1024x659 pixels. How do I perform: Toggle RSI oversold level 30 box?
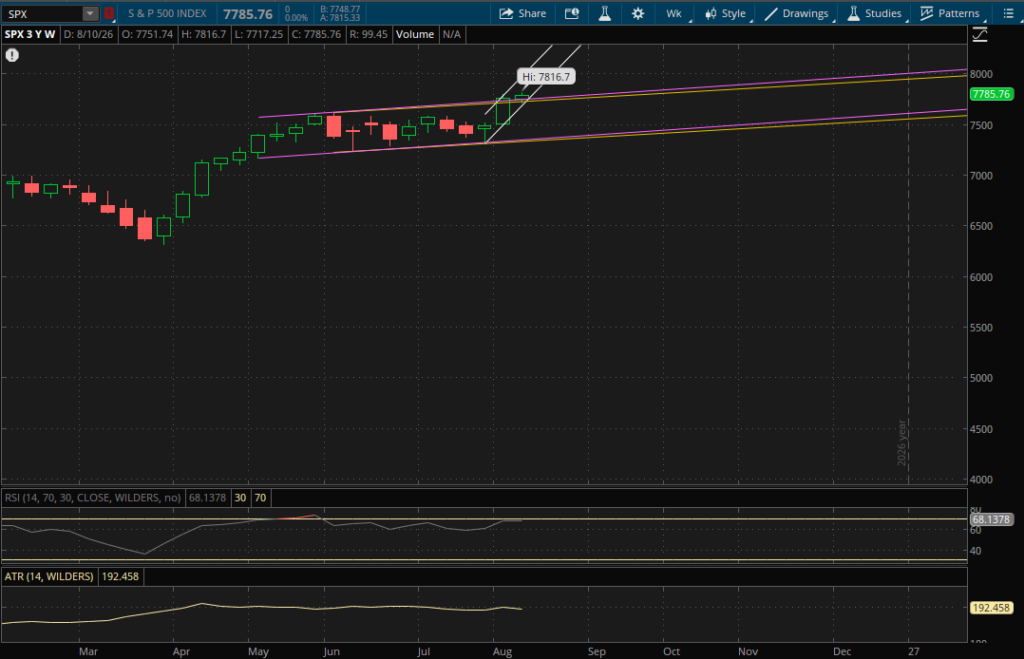coord(240,498)
